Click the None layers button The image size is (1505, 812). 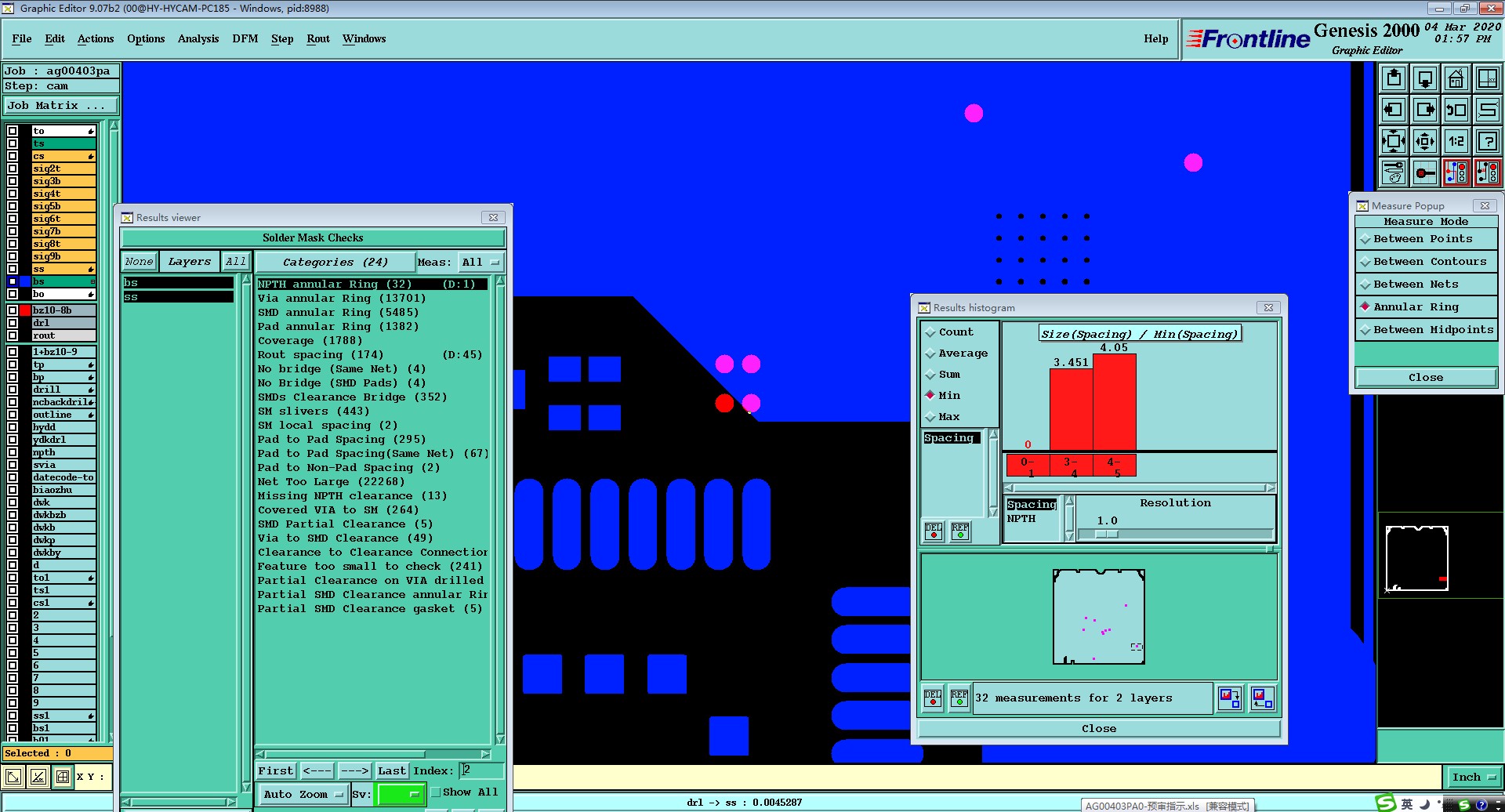(x=140, y=262)
